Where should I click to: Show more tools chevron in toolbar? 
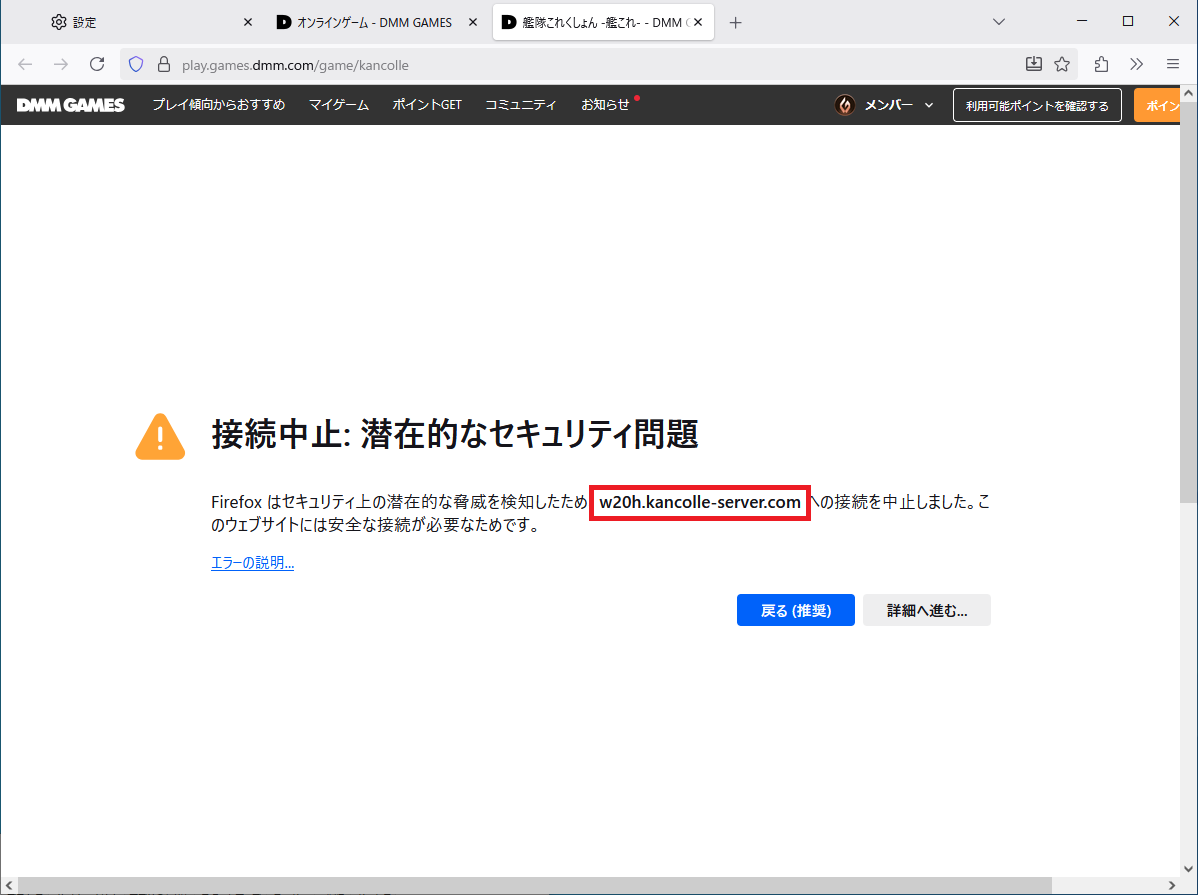coord(1137,64)
